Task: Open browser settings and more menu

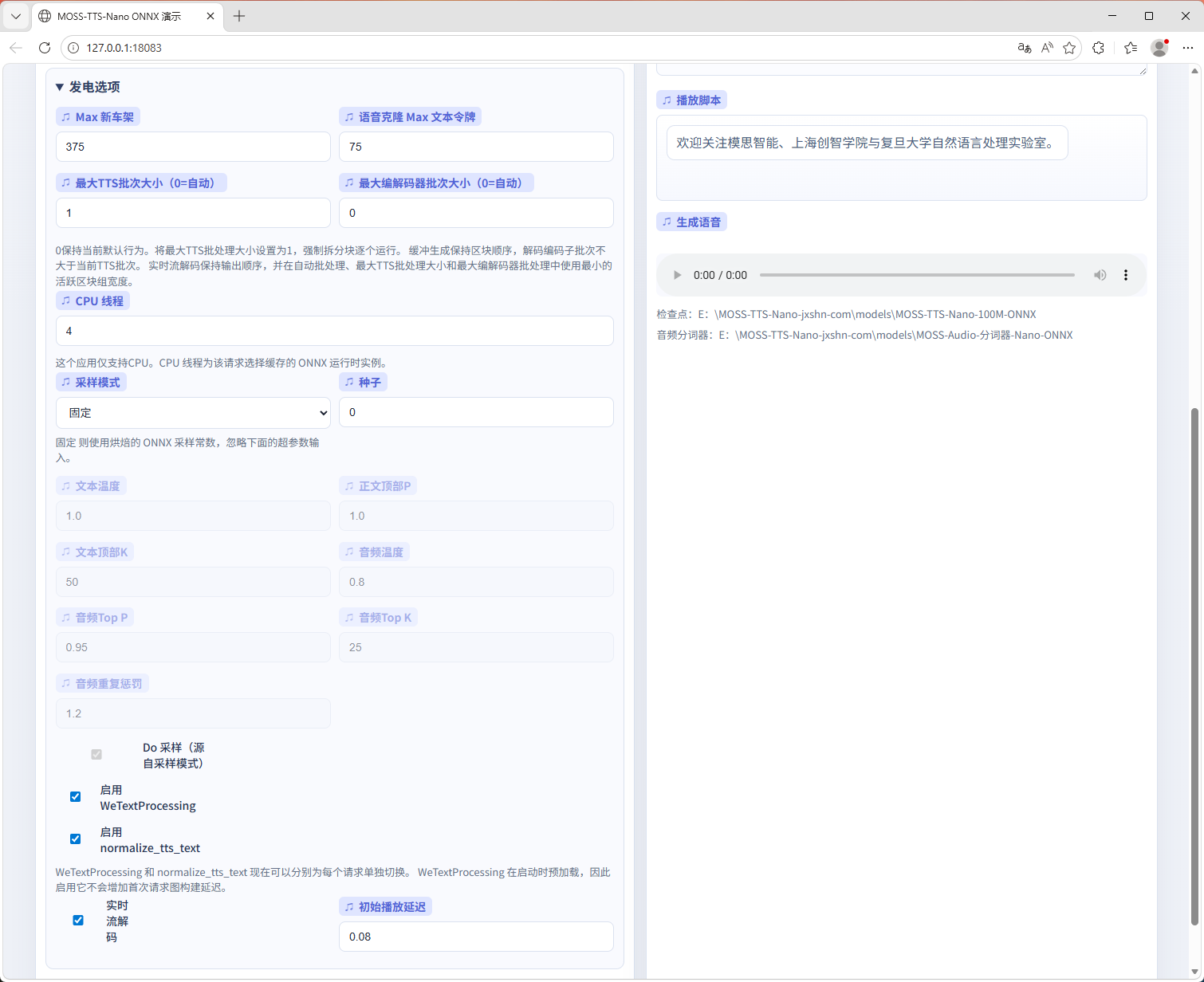Action: point(1187,48)
